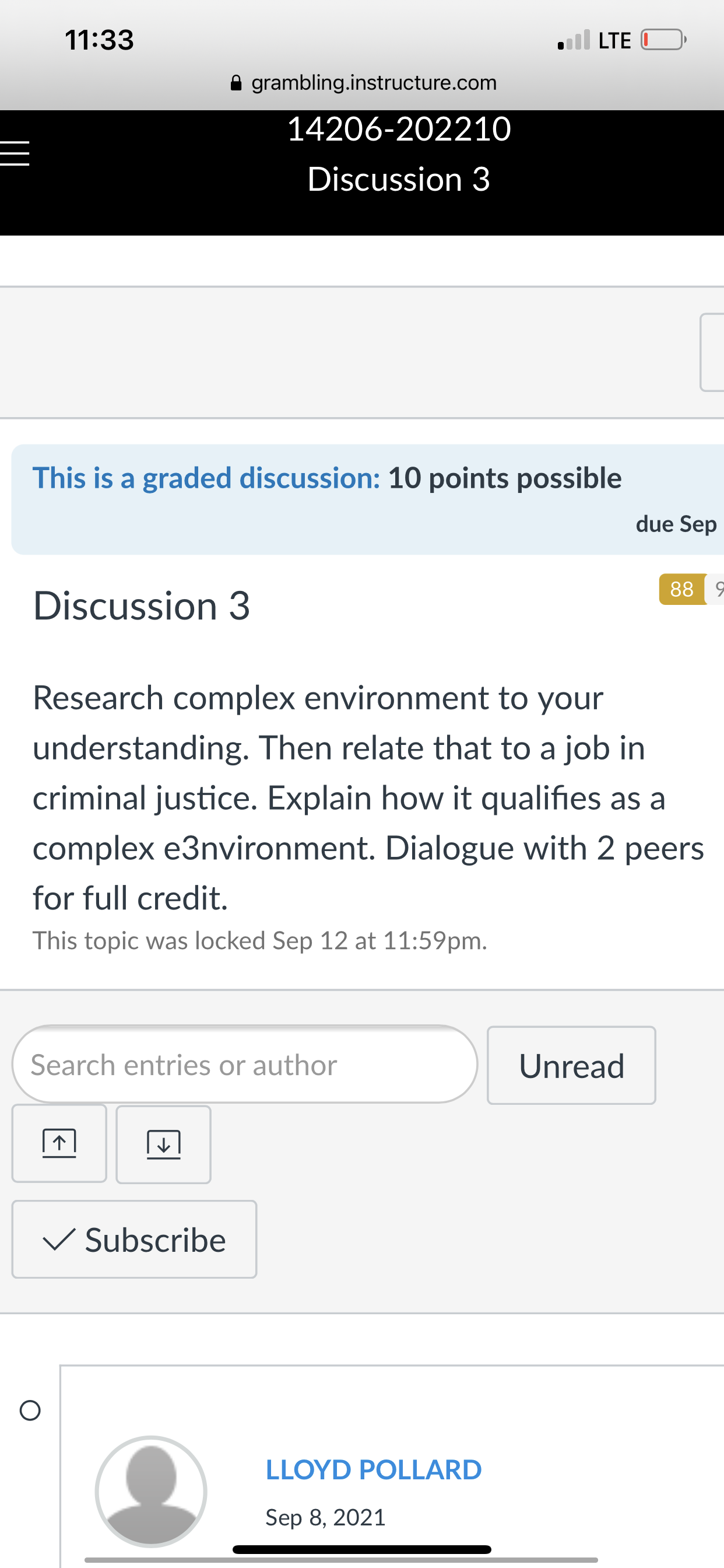The height and width of the screenshot is (1568, 724).
Task: Click the horizontal scrollbar at bottom
Action: 340,1560
